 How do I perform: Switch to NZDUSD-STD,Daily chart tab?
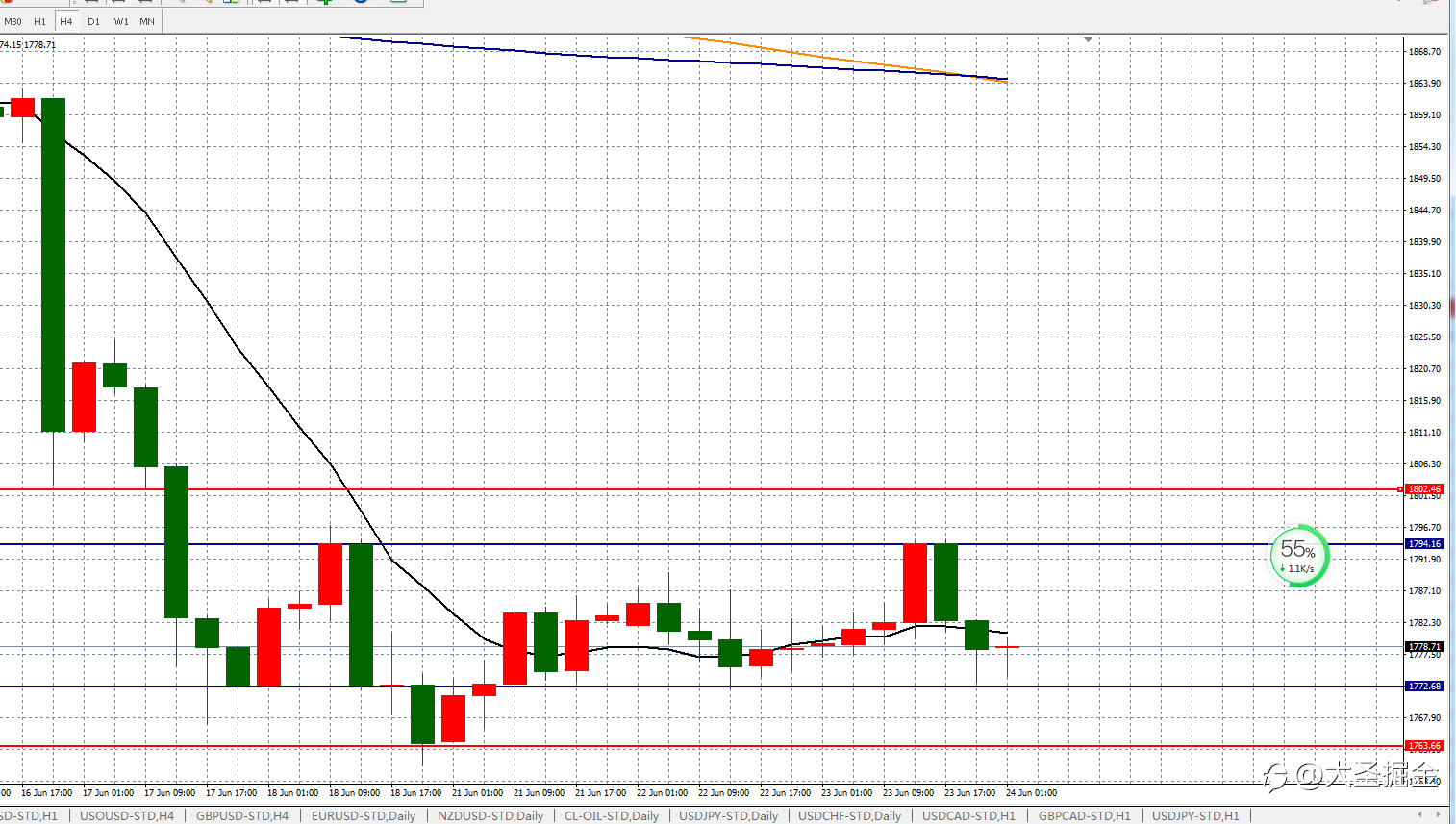point(490,815)
